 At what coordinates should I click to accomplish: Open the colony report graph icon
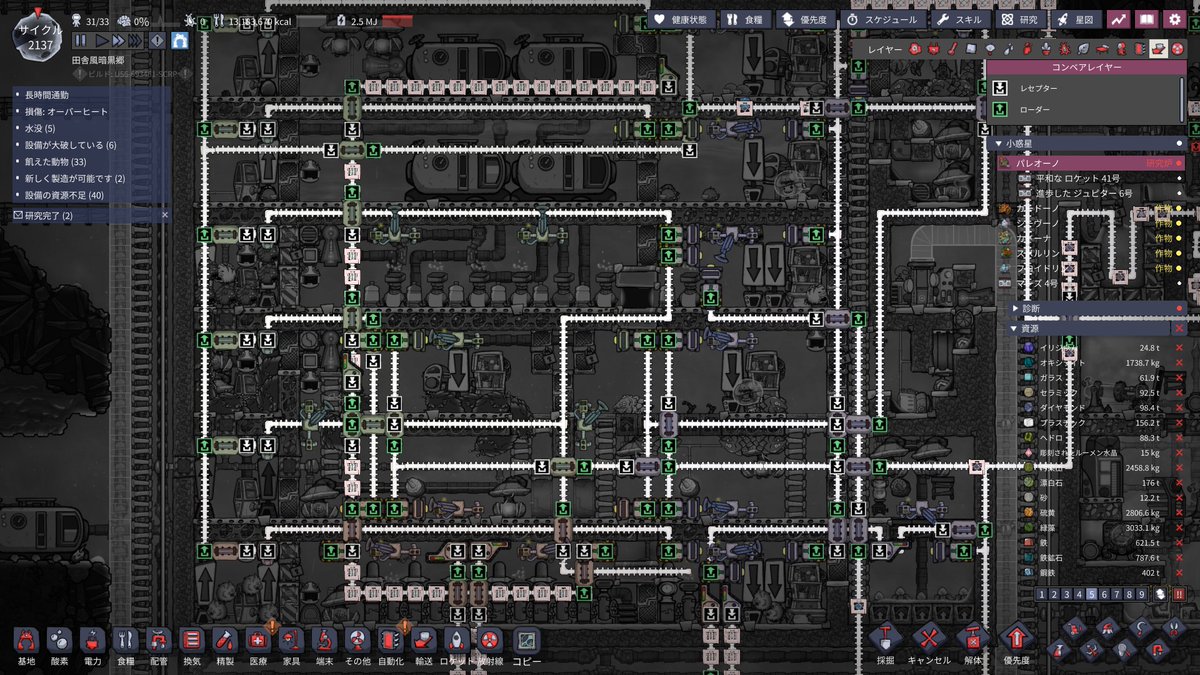coord(1118,19)
